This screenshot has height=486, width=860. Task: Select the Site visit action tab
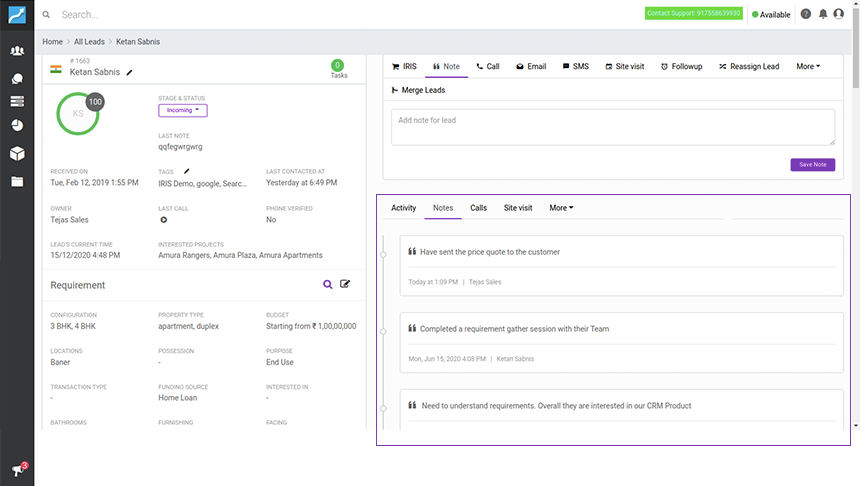click(624, 66)
